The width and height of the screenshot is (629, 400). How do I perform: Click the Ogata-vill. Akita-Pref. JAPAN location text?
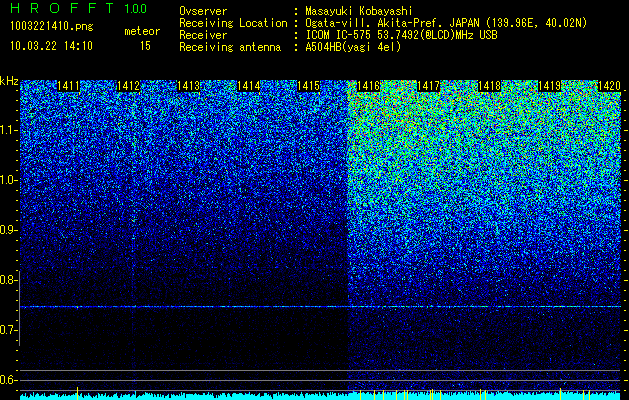[x=446, y=23]
